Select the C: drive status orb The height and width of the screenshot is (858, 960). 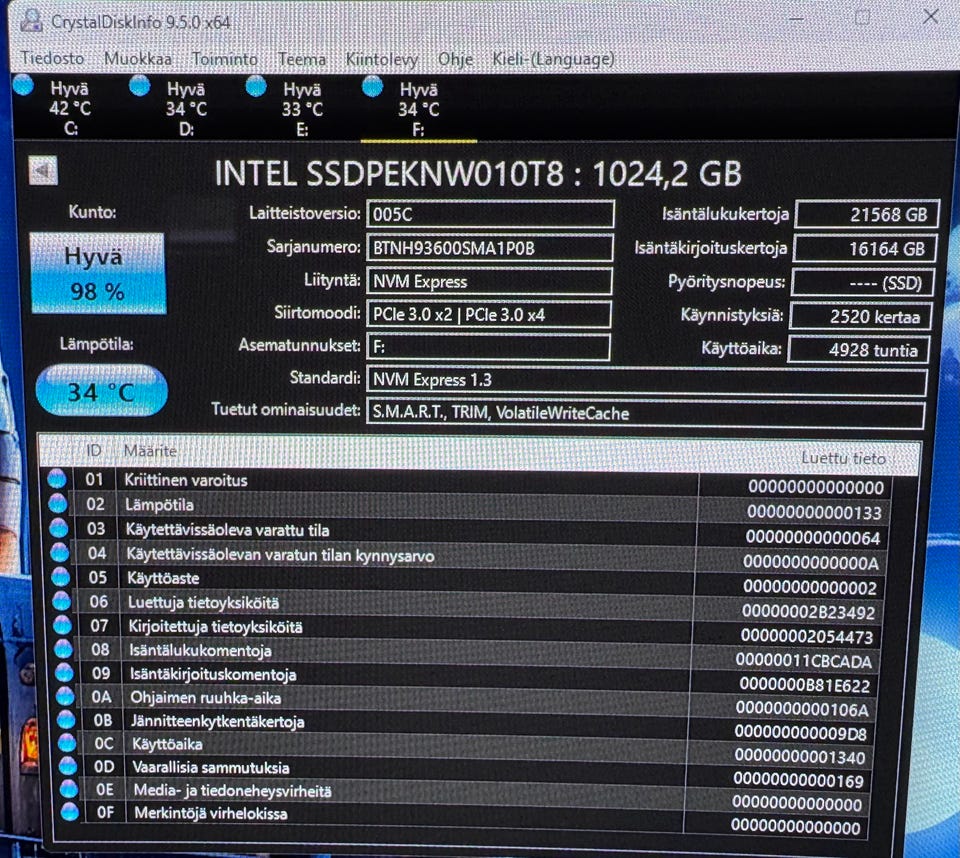click(23, 85)
